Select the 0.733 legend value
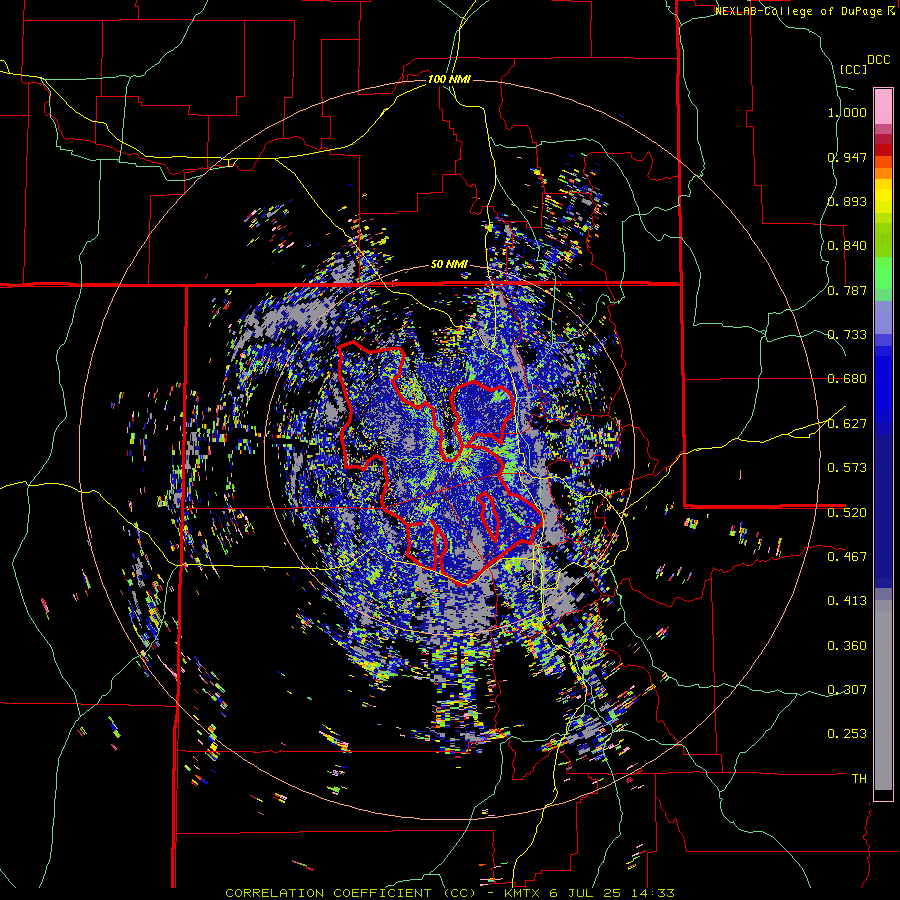The height and width of the screenshot is (900, 900). (847, 335)
